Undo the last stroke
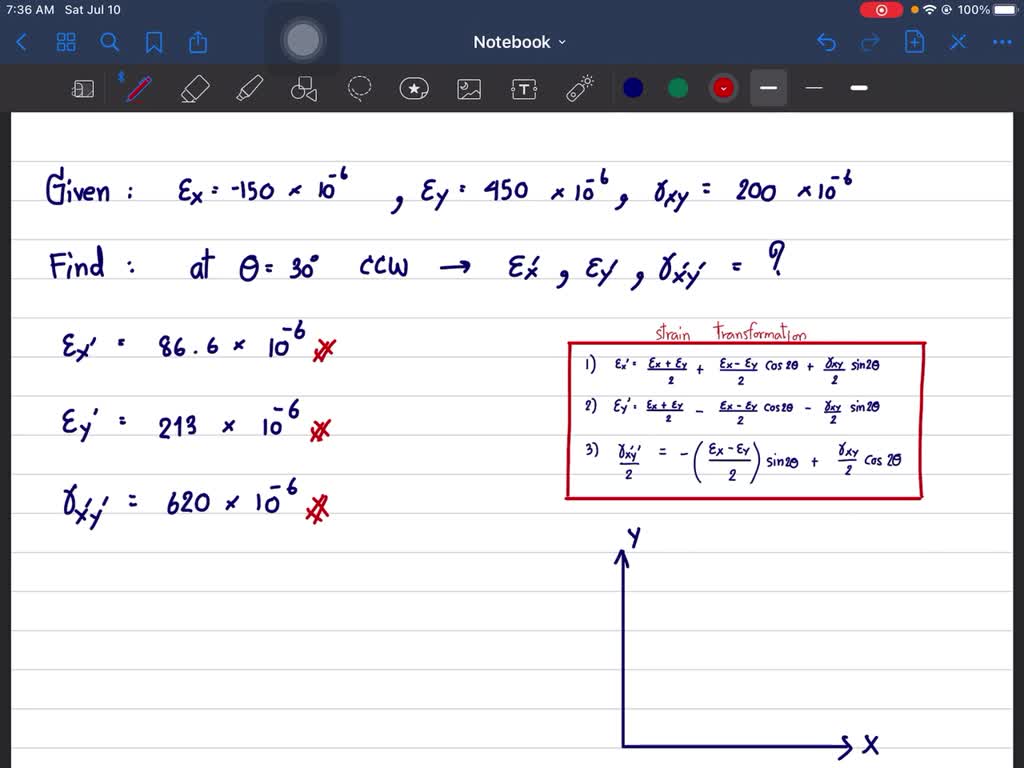 [826, 42]
